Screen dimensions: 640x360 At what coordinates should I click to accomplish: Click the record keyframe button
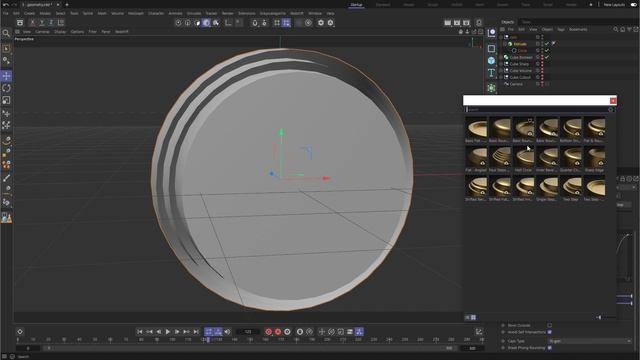[x=269, y=332]
